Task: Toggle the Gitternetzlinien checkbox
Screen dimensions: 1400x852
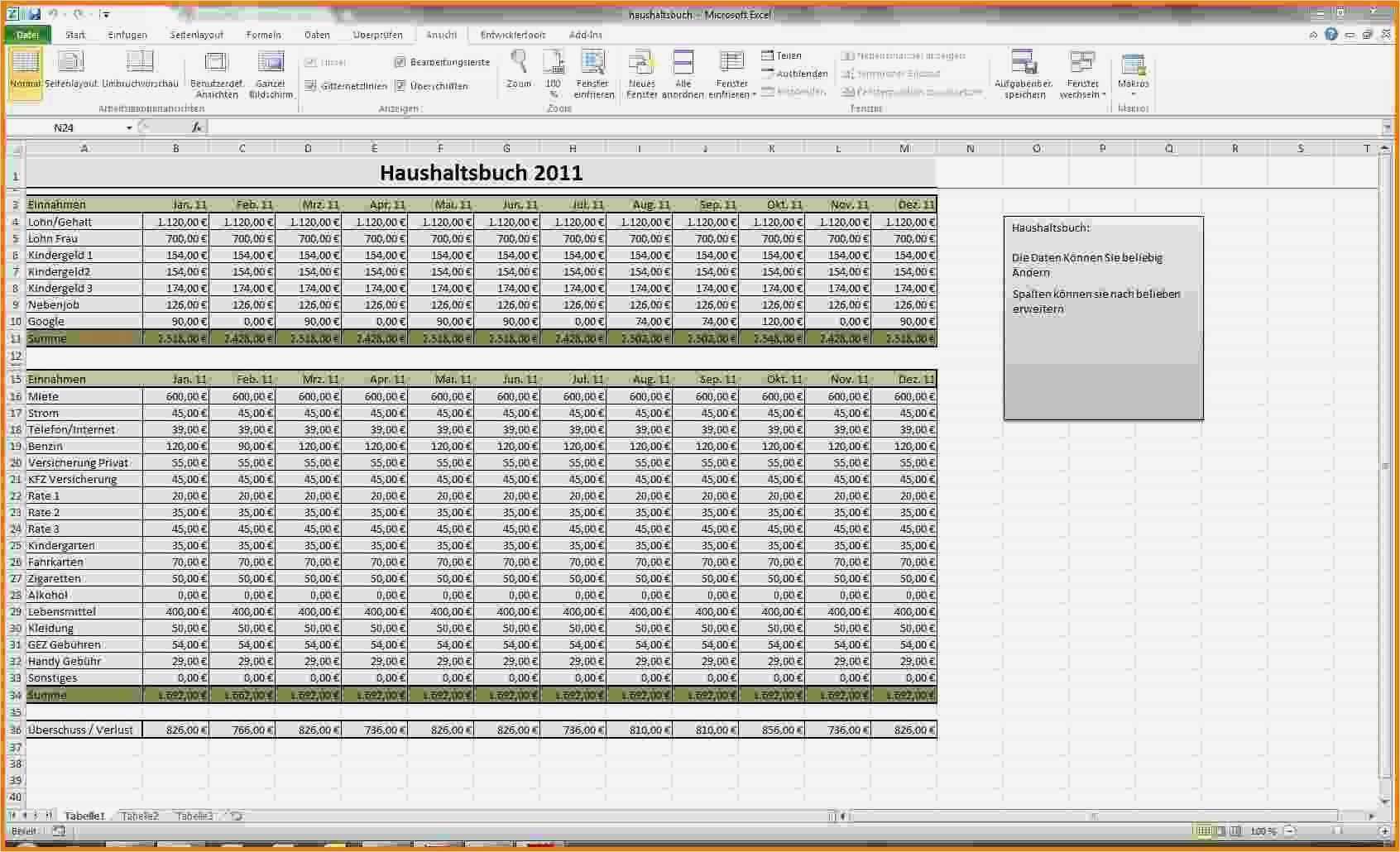Action: pyautogui.click(x=310, y=86)
